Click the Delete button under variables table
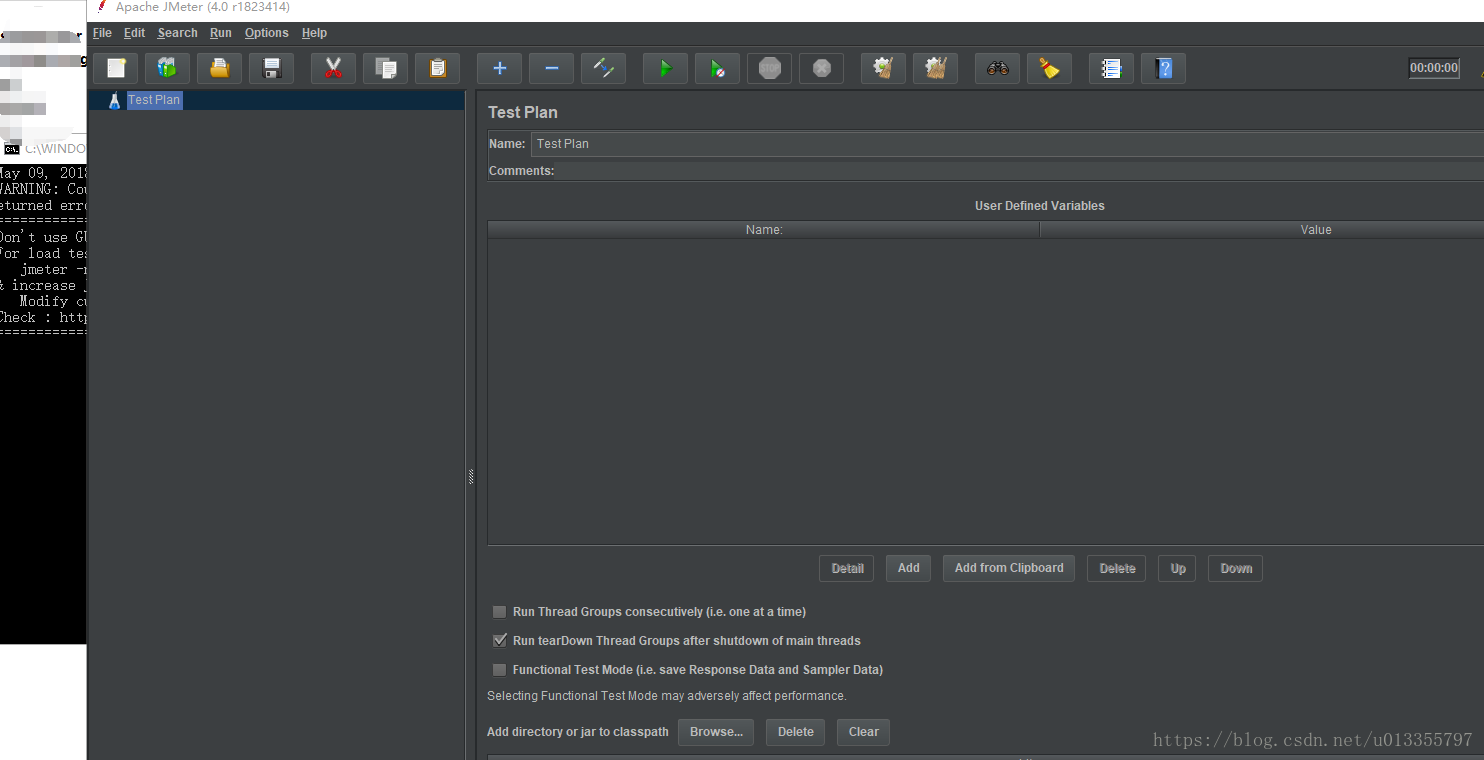The height and width of the screenshot is (760, 1484). coord(1117,568)
